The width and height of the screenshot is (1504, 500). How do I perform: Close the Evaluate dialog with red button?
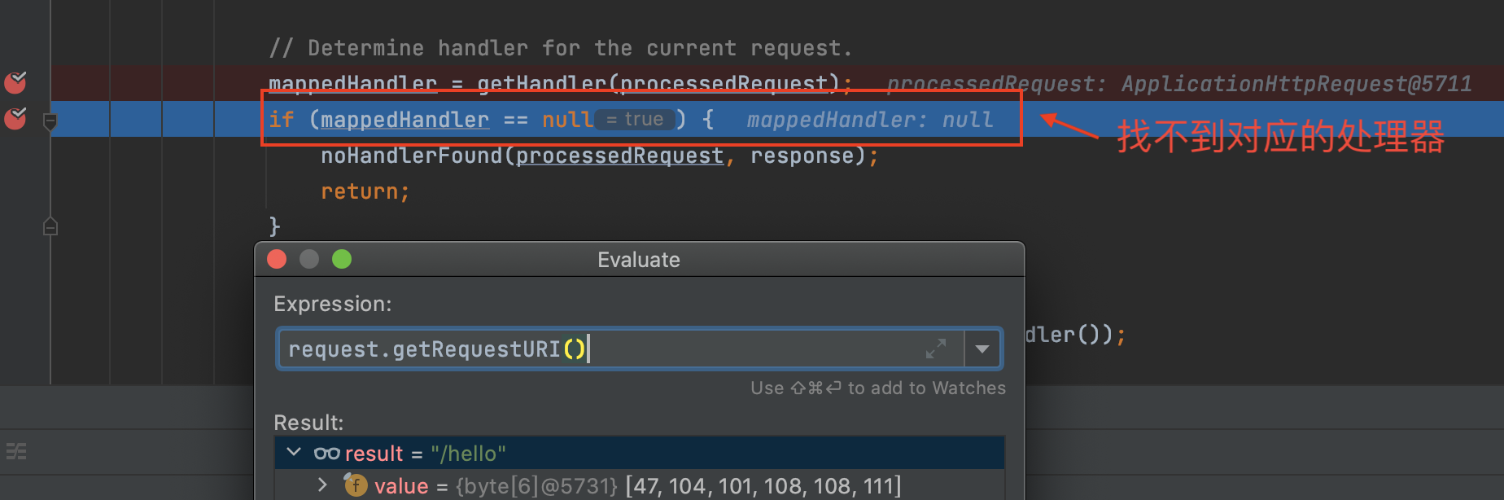pyautogui.click(x=277, y=260)
